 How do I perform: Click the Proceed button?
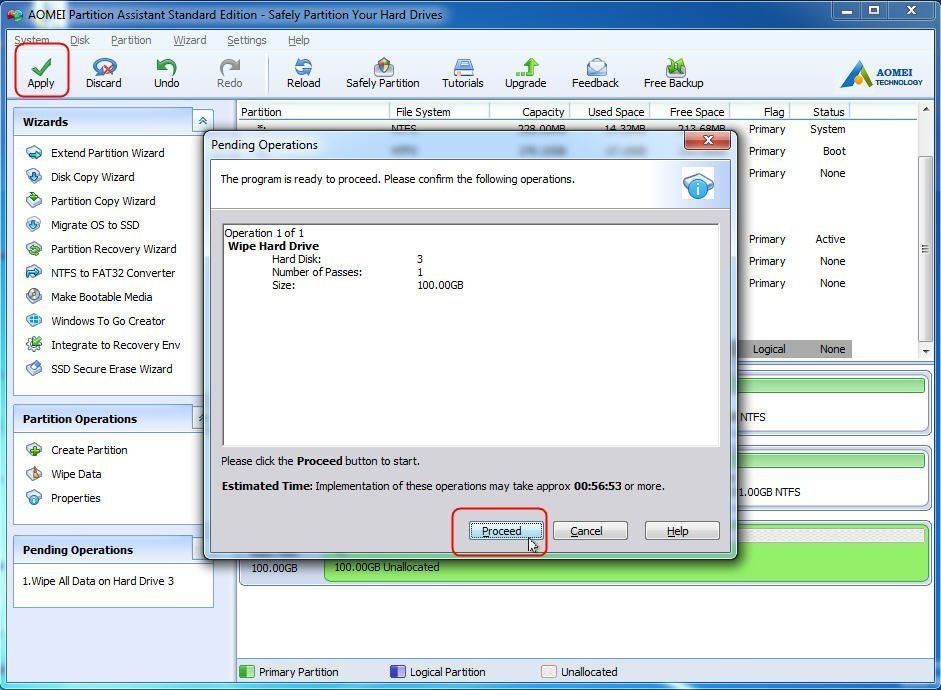pyautogui.click(x=505, y=531)
